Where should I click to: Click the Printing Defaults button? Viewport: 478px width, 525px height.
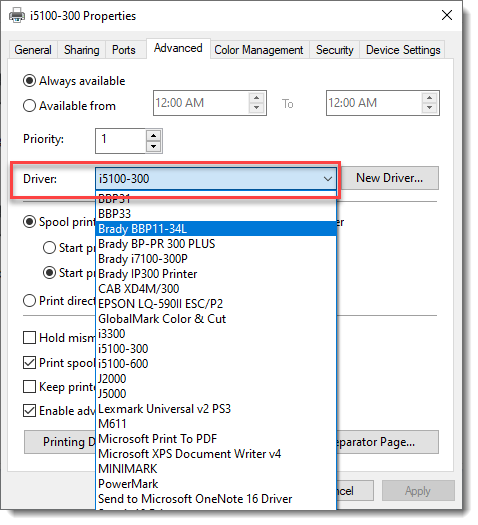click(x=60, y=442)
